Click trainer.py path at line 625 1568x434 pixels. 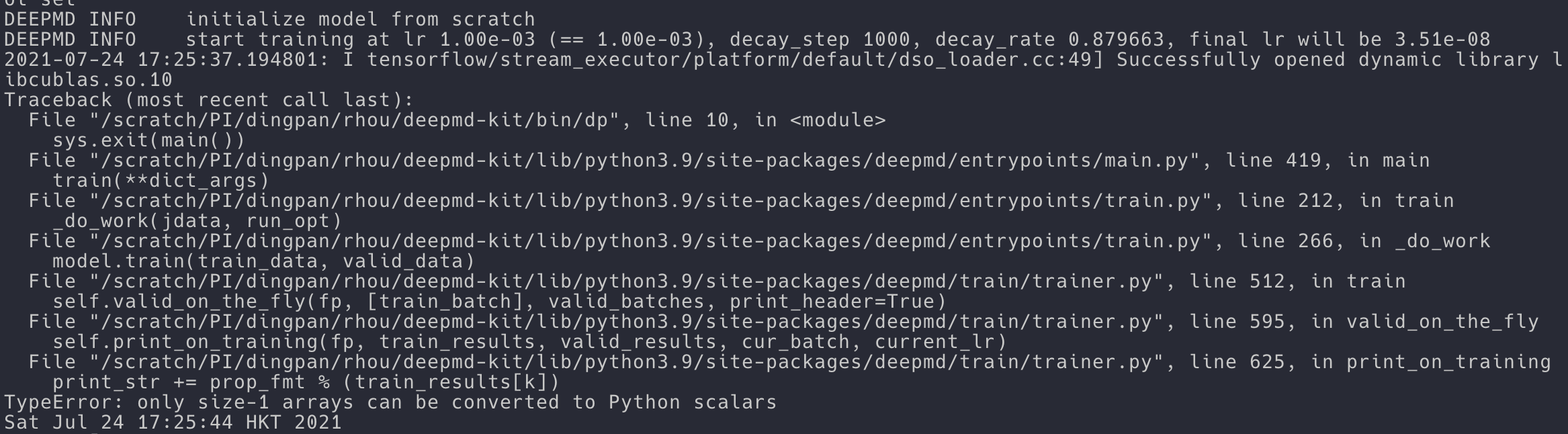[626, 362]
